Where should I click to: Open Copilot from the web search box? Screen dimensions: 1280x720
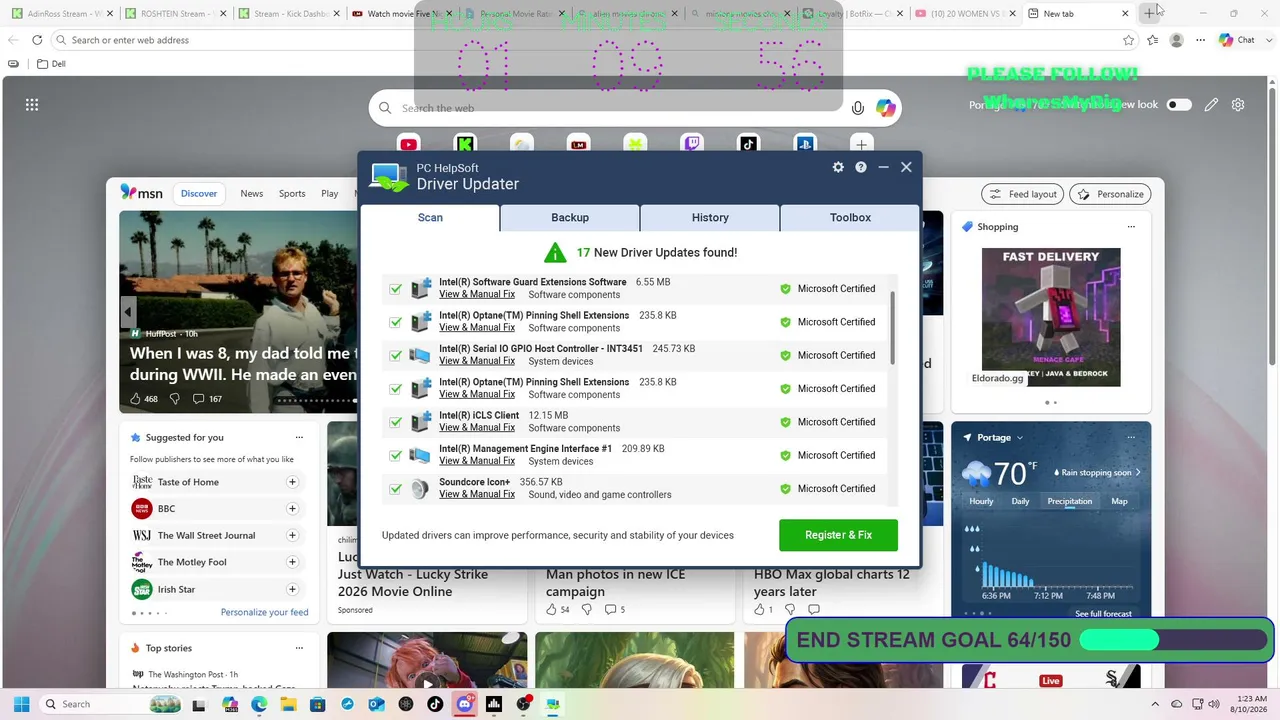(886, 108)
